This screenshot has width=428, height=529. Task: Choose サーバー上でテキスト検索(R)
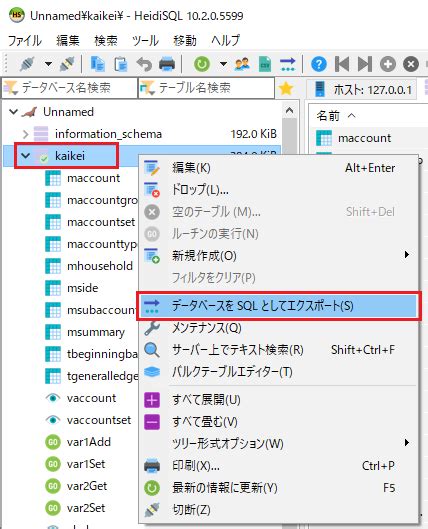279,350
